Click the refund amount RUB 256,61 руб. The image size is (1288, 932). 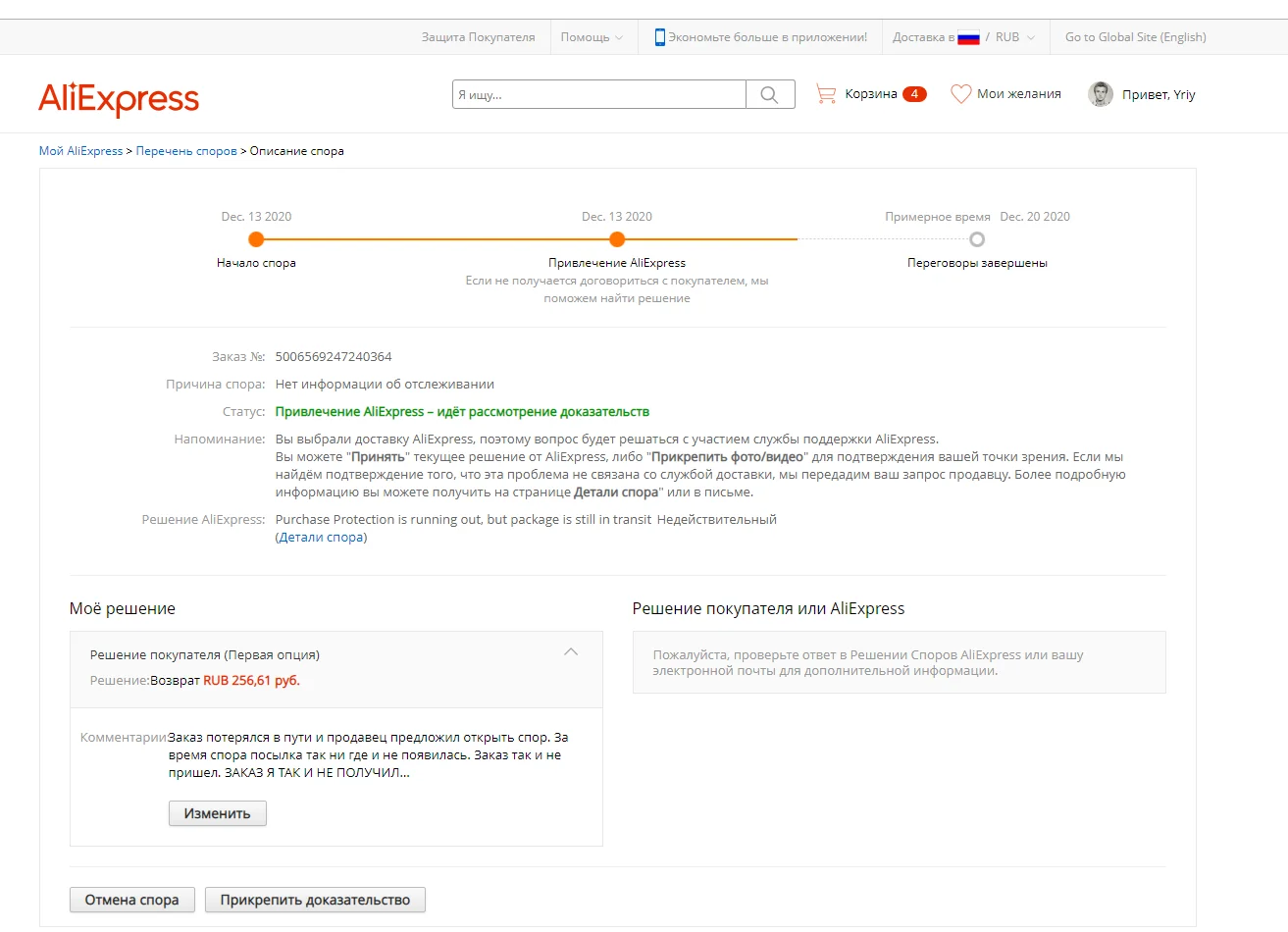[251, 681]
